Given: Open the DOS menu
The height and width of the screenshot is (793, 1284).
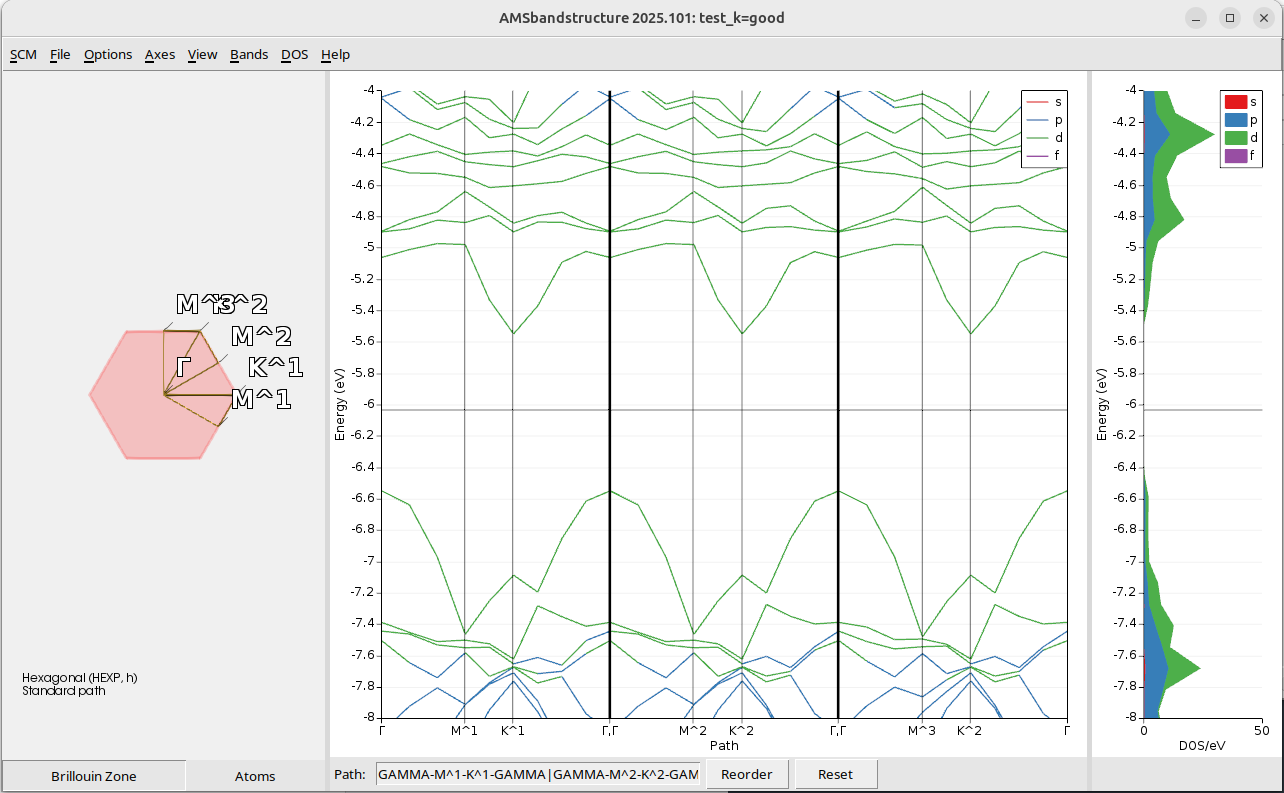Looking at the screenshot, I should 294,54.
